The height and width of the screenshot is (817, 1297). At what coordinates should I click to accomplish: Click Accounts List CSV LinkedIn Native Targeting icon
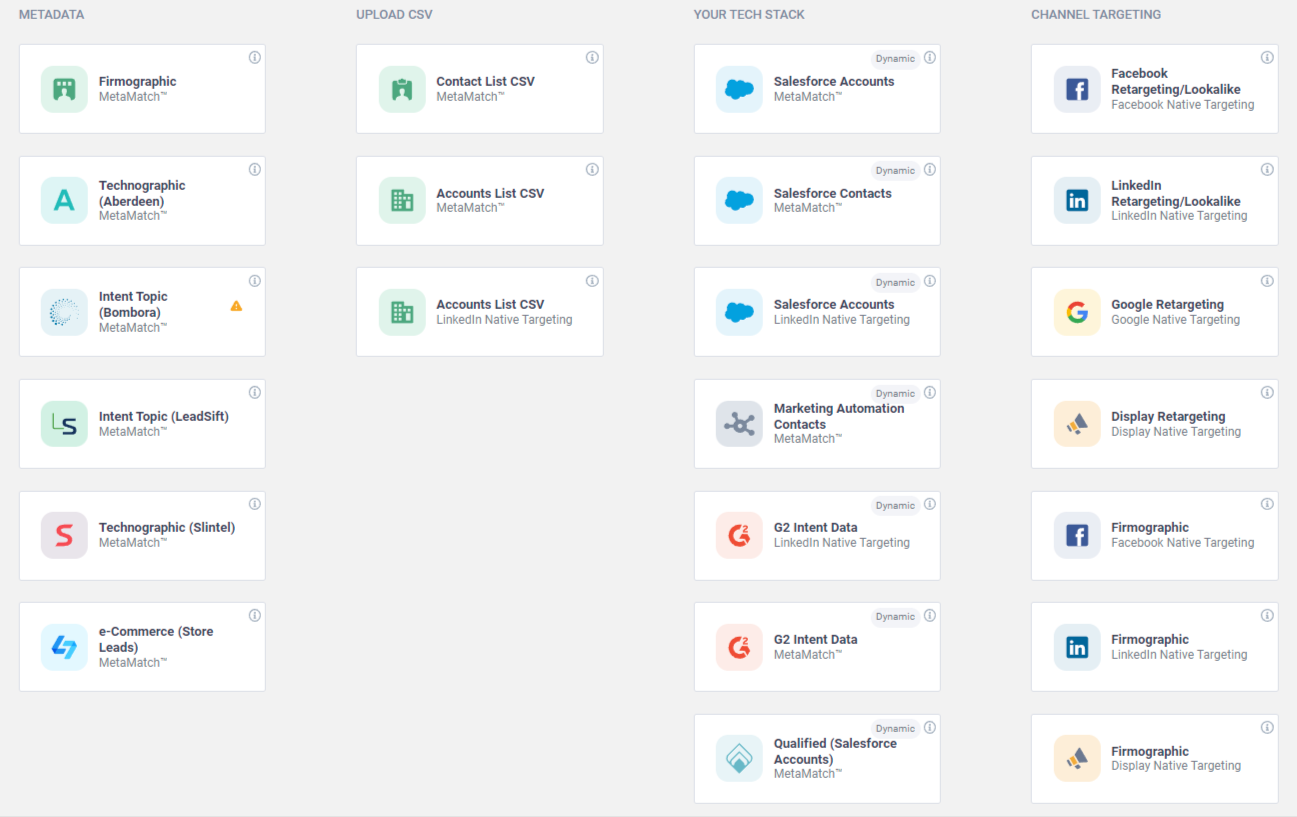[x=402, y=312]
